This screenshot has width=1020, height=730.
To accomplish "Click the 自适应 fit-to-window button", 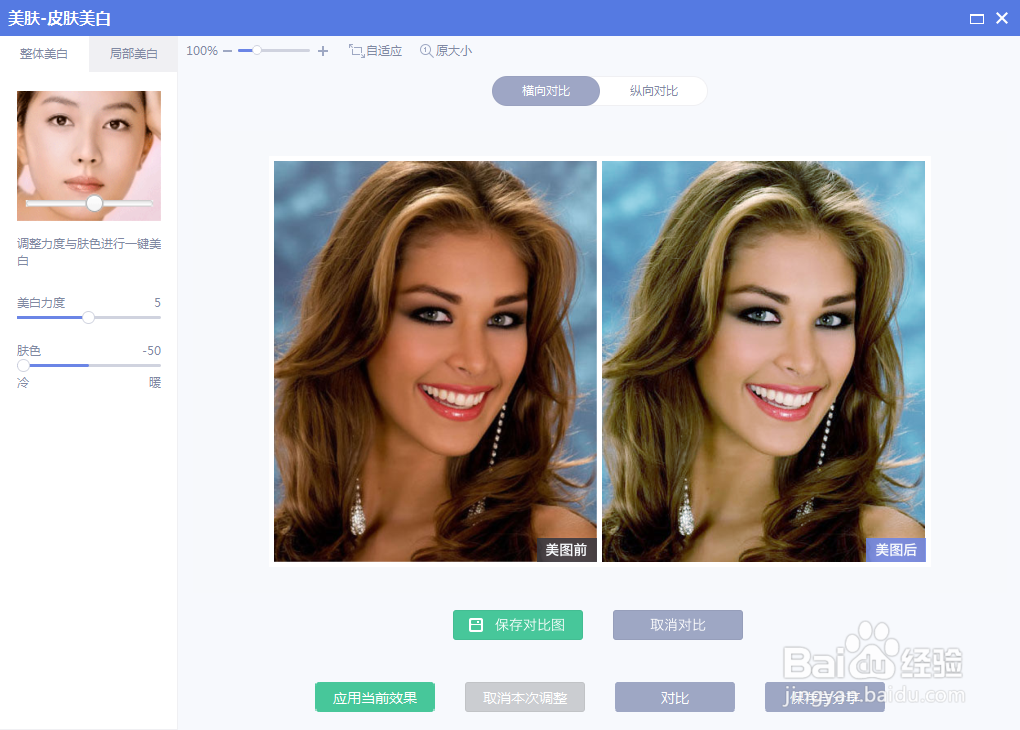I will (x=375, y=51).
